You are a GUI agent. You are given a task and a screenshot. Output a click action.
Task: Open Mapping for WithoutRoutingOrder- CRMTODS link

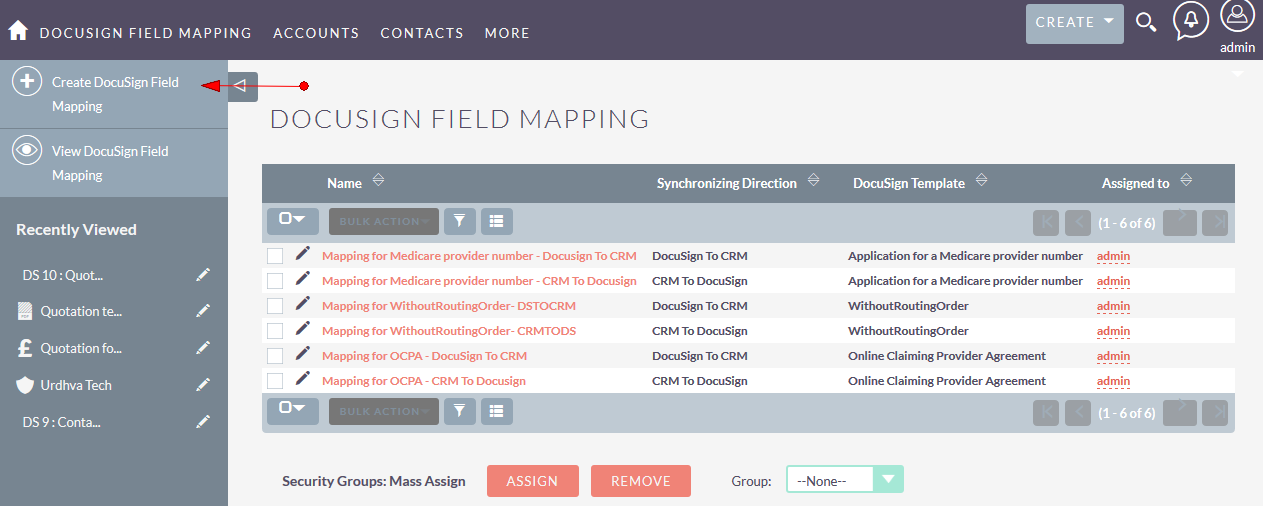tap(448, 331)
